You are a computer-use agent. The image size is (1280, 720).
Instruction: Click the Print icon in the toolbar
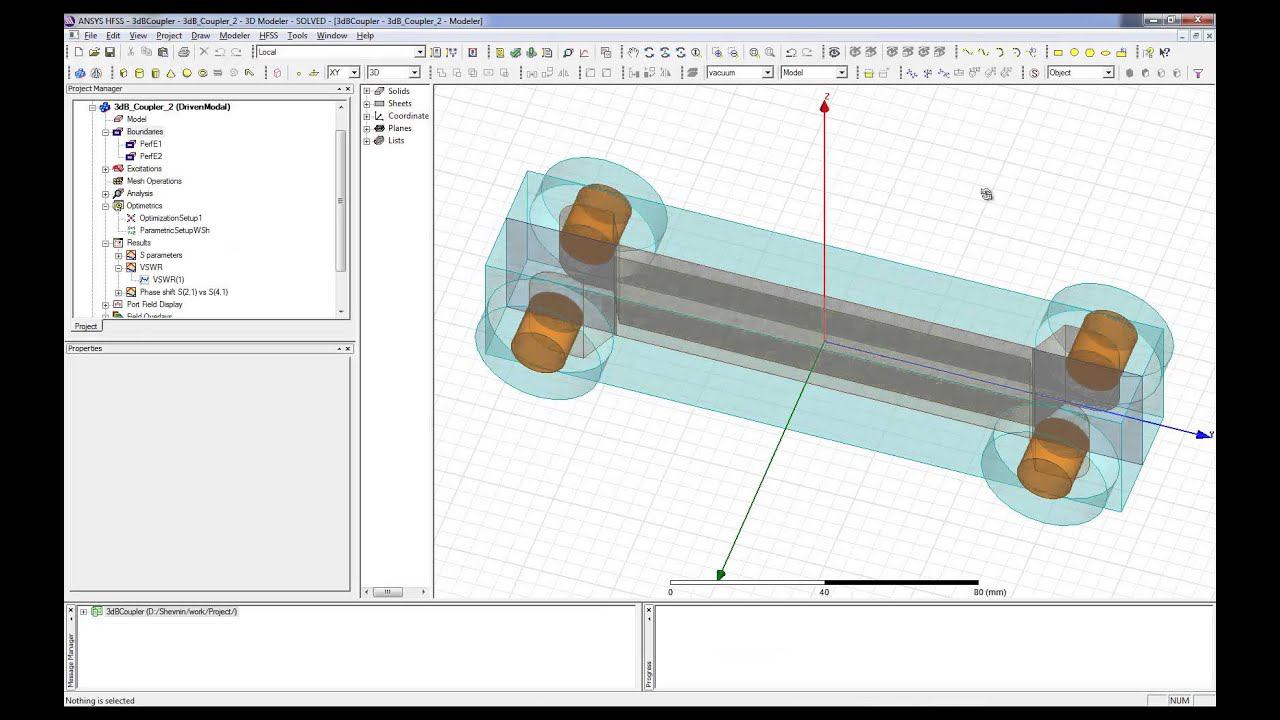[x=183, y=52]
